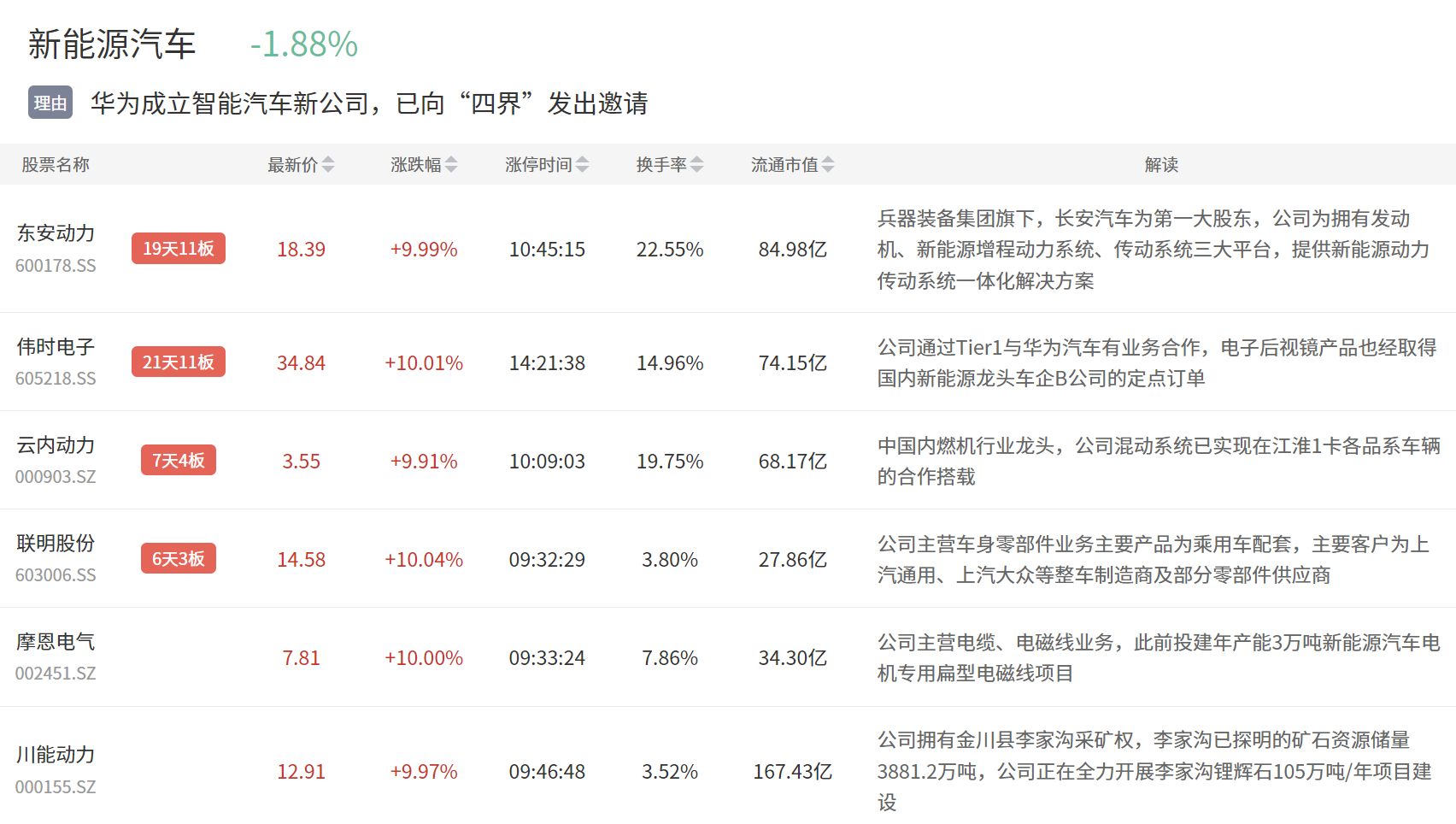Click turnover rate 14.96%

coord(670,363)
